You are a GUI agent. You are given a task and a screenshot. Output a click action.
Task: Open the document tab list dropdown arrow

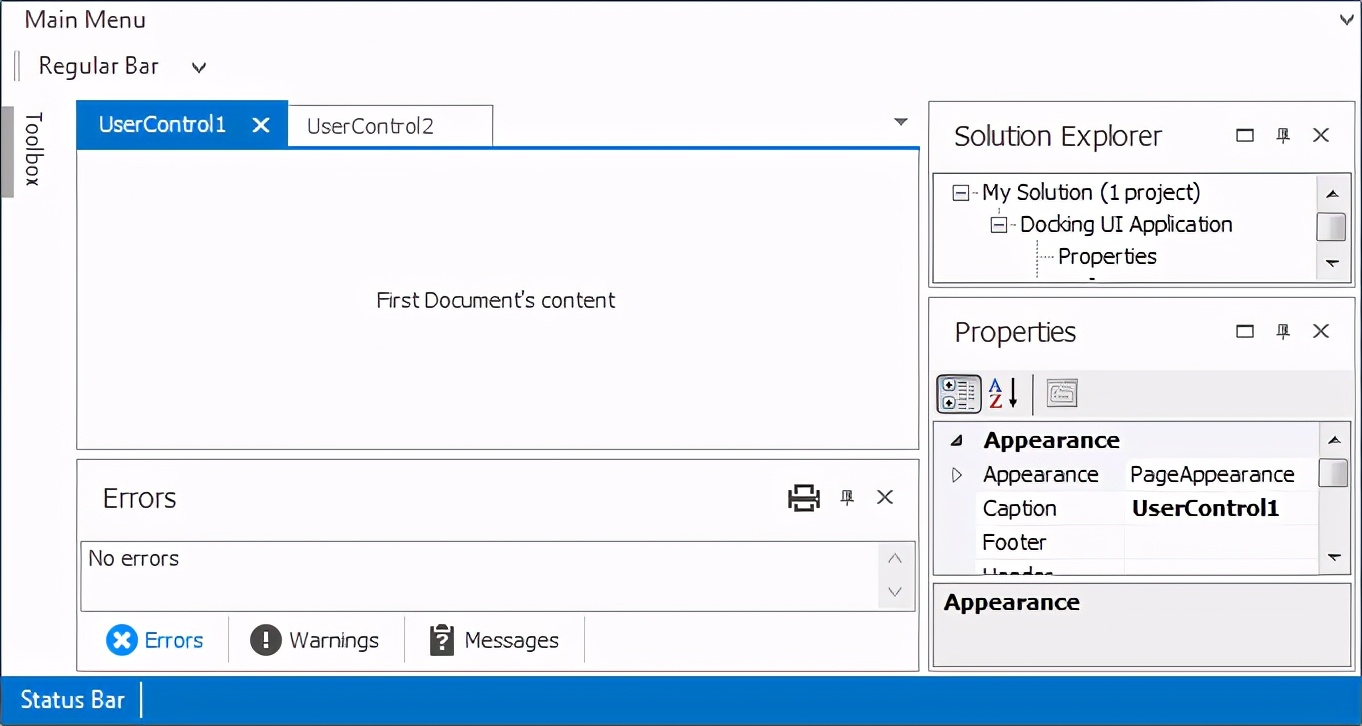[901, 121]
